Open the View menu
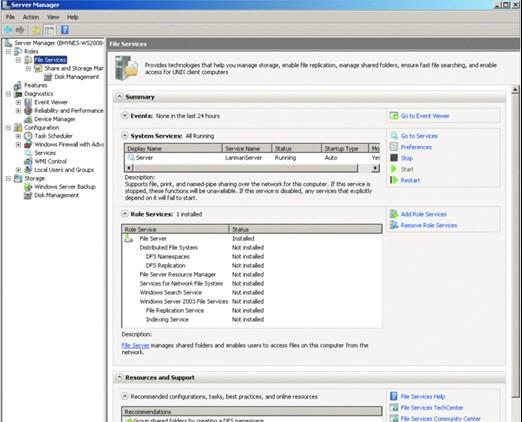522x422 pixels. (53, 17)
